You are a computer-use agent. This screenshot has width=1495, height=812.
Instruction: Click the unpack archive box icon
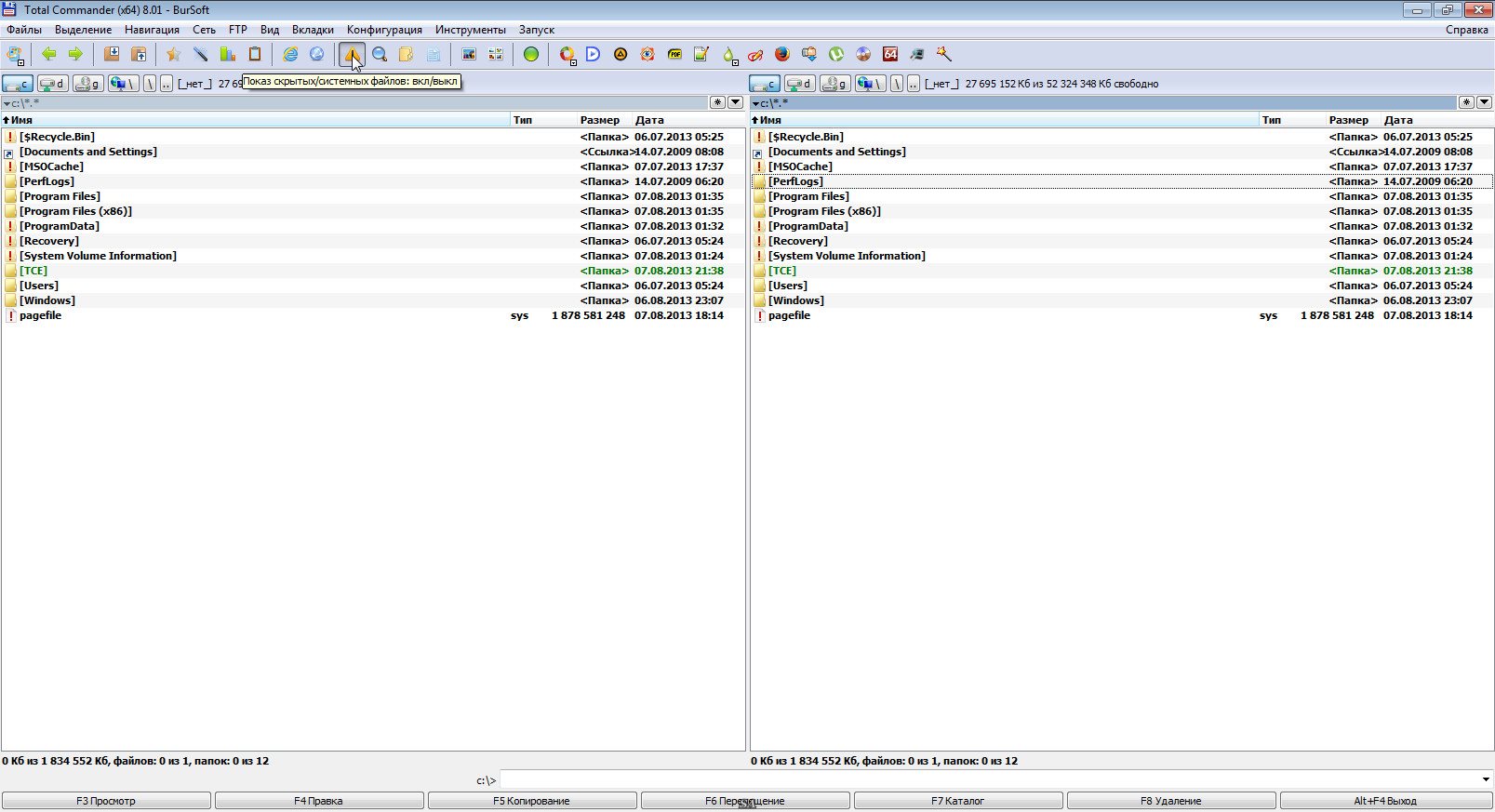coord(139,54)
